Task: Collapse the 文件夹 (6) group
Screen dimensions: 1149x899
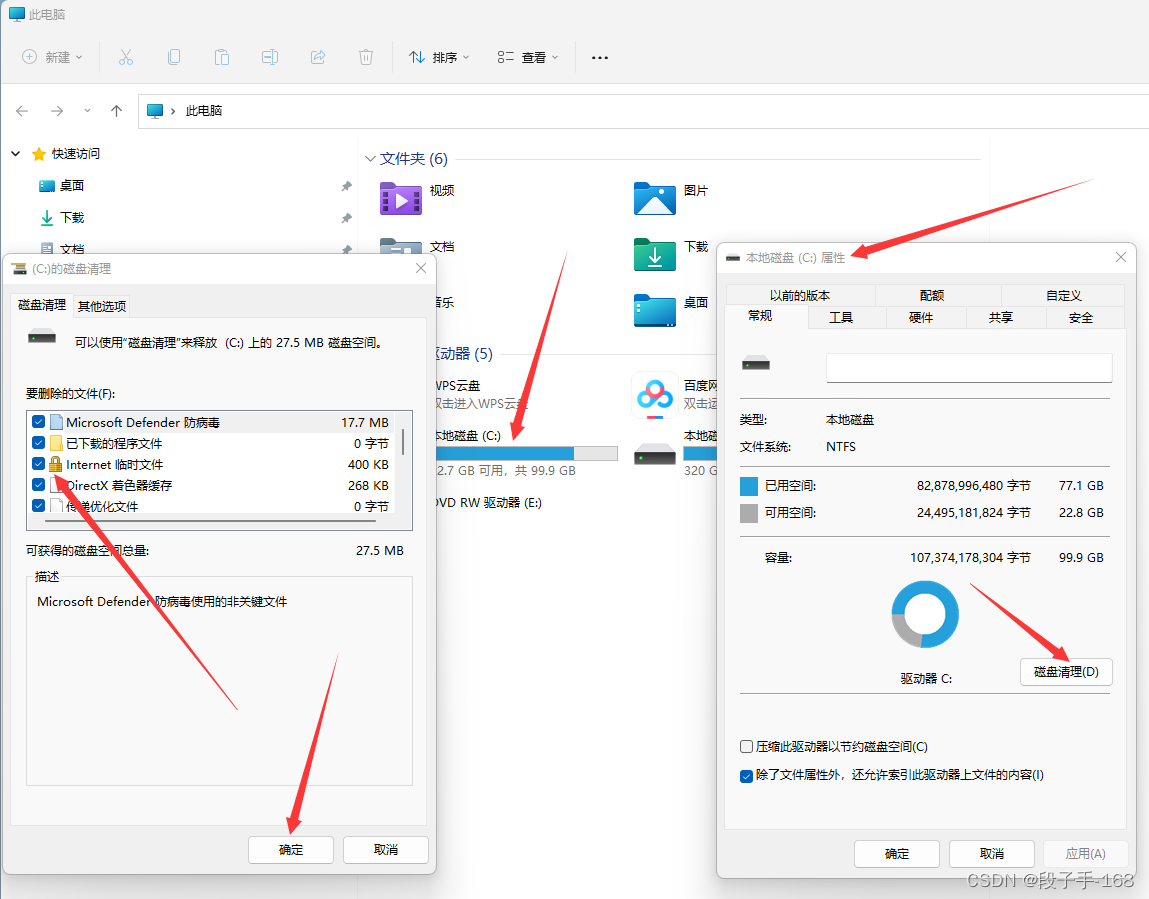Action: [370, 159]
